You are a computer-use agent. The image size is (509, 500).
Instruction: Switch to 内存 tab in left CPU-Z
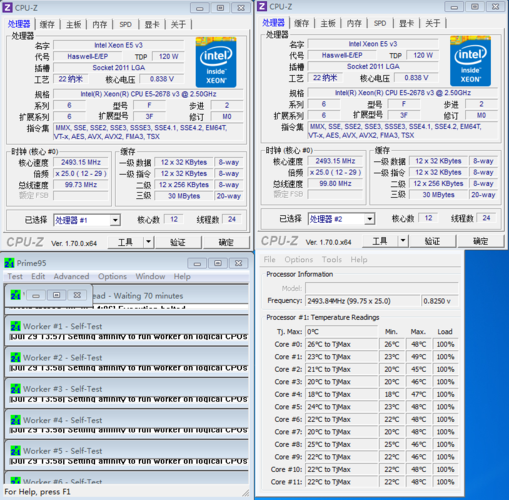tap(100, 24)
